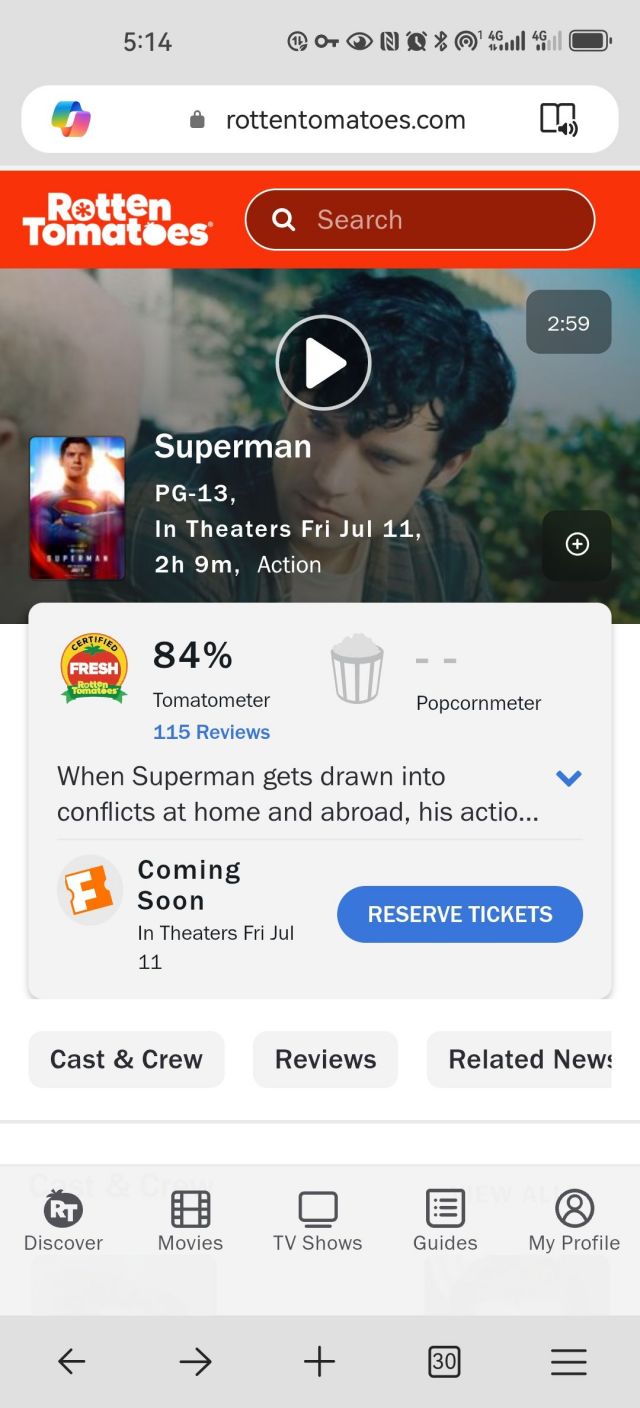This screenshot has width=640, height=1408.
Task: Open read aloud icon in address bar
Action: click(x=558, y=120)
